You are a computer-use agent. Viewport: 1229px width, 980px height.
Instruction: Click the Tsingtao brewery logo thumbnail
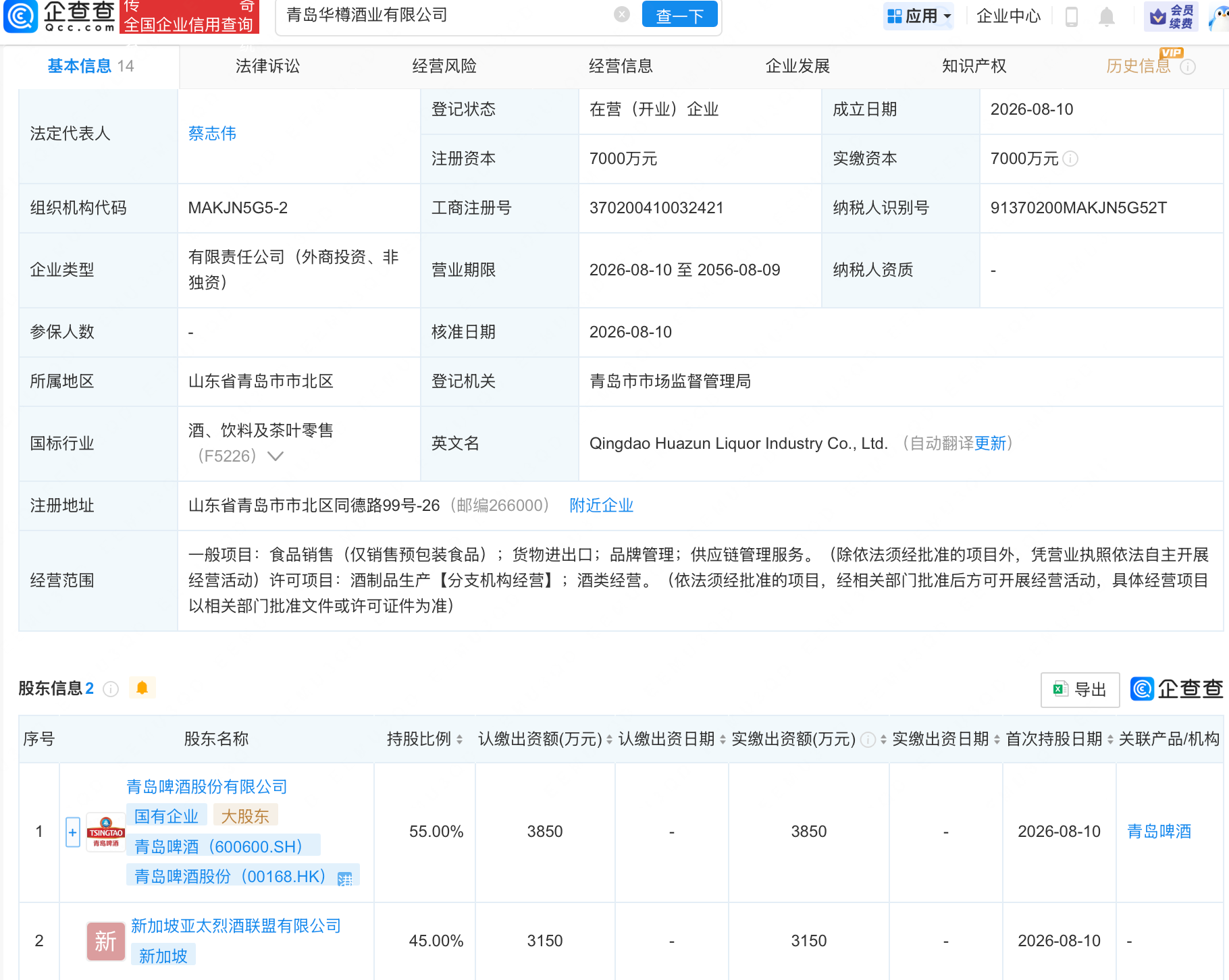point(106,832)
